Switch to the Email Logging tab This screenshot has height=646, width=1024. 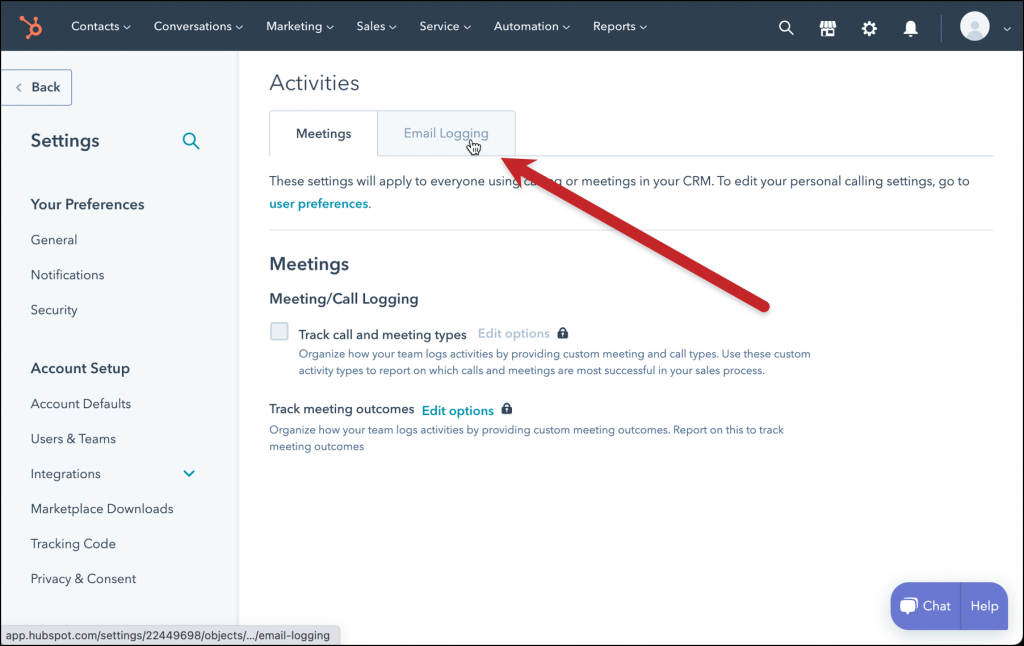click(445, 132)
